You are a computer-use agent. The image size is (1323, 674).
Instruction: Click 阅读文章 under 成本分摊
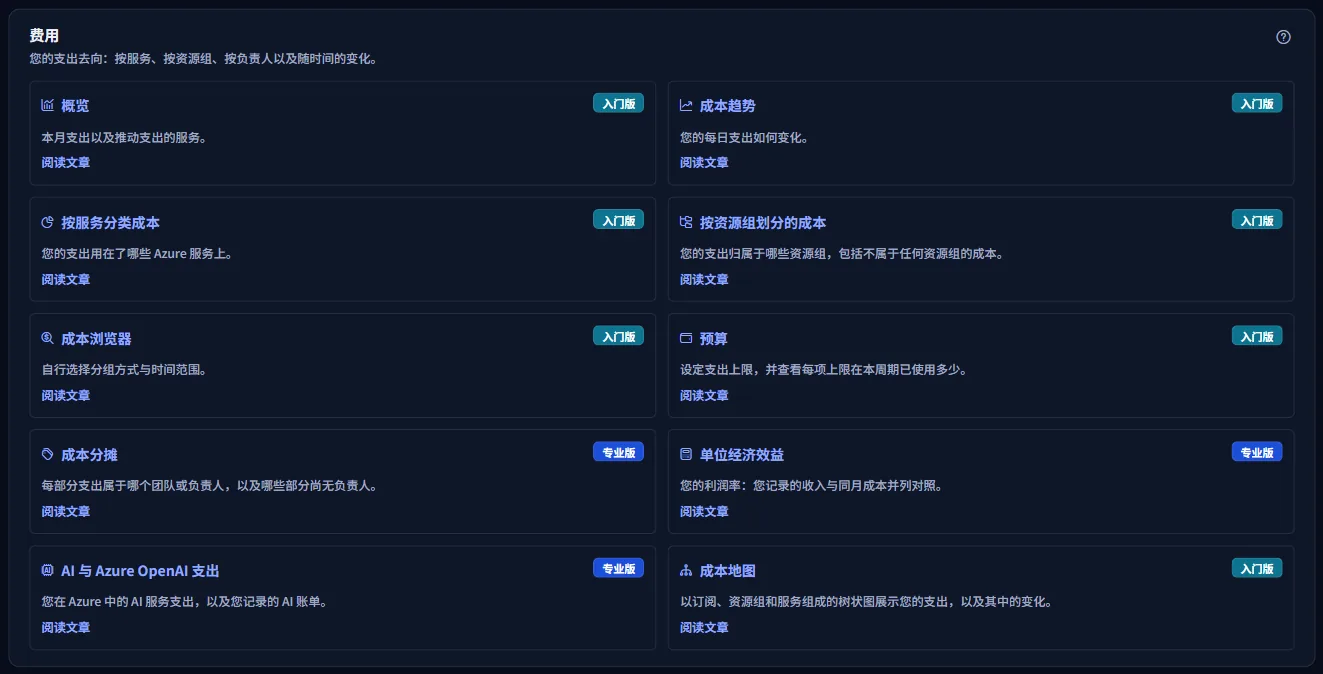point(66,511)
